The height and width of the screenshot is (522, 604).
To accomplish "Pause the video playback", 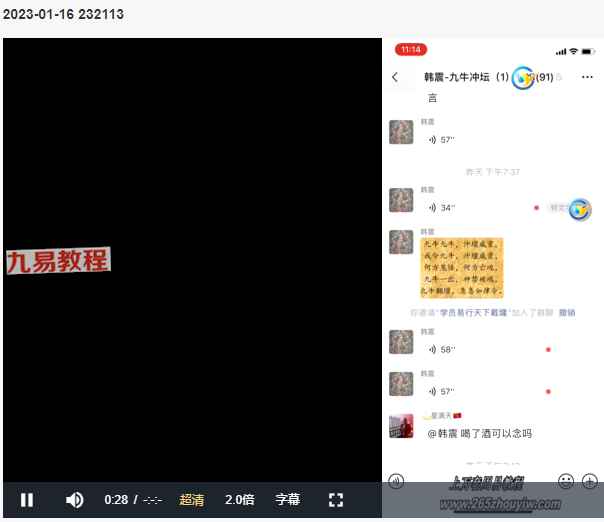I will pos(27,500).
